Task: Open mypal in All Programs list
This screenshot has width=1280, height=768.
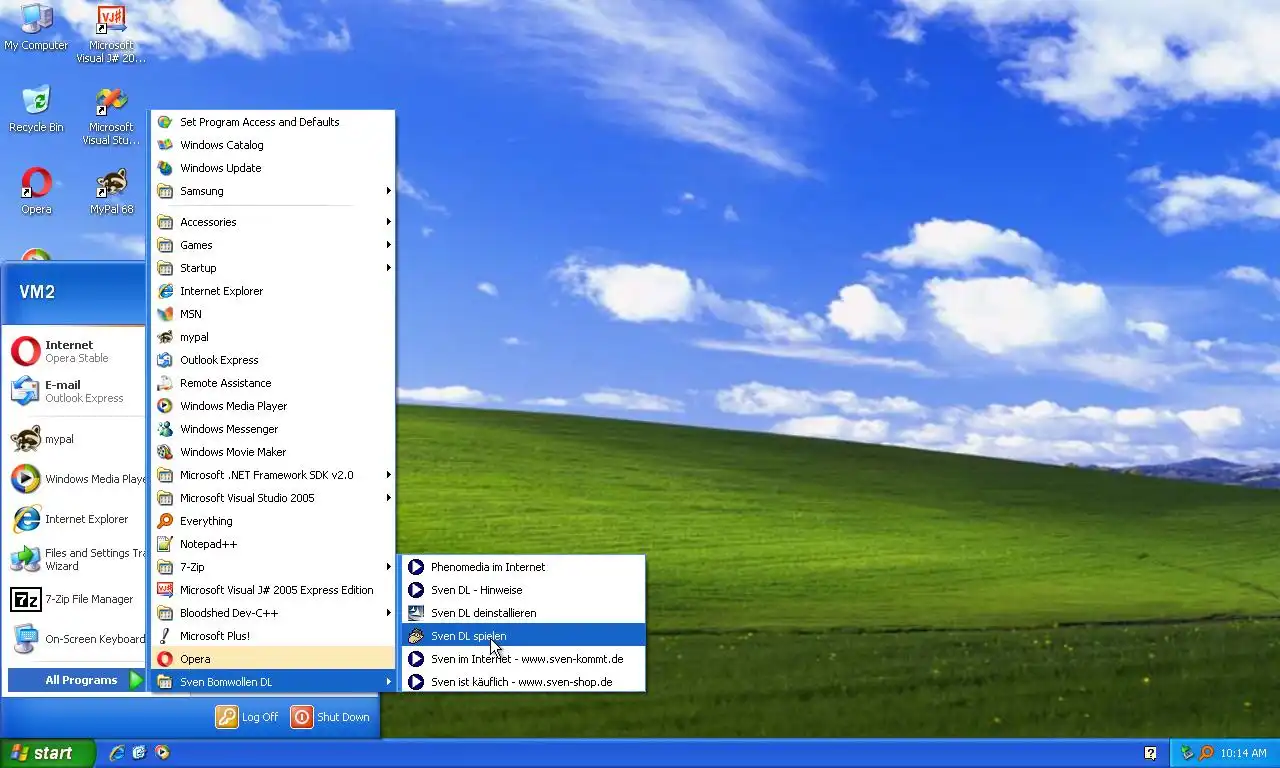Action: click(273, 337)
